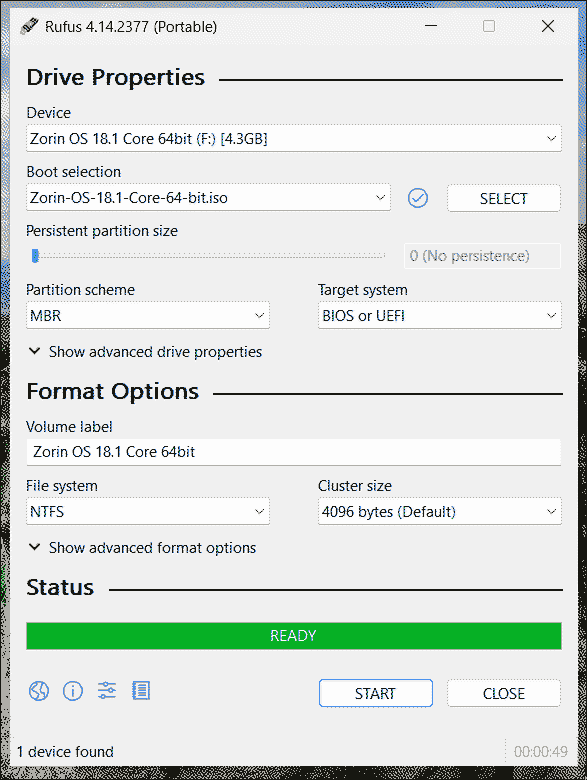Open the File system NTFS dropdown
The width and height of the screenshot is (587, 780).
pos(148,511)
